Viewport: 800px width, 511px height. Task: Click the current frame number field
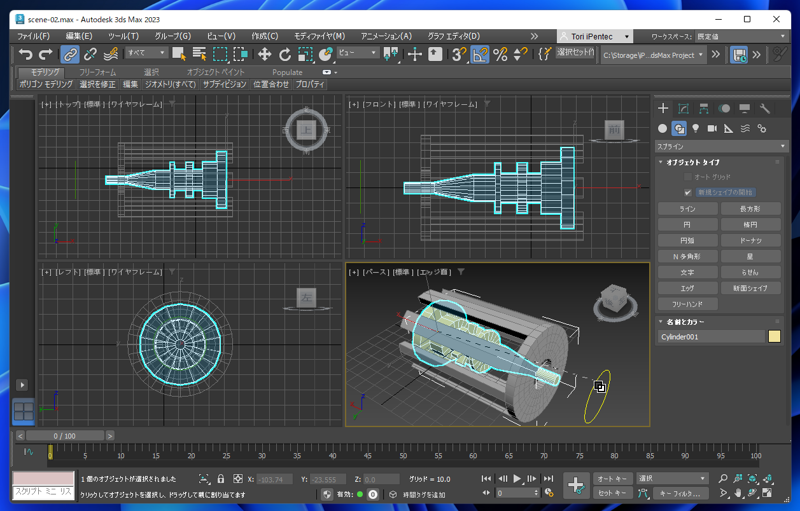click(x=514, y=493)
